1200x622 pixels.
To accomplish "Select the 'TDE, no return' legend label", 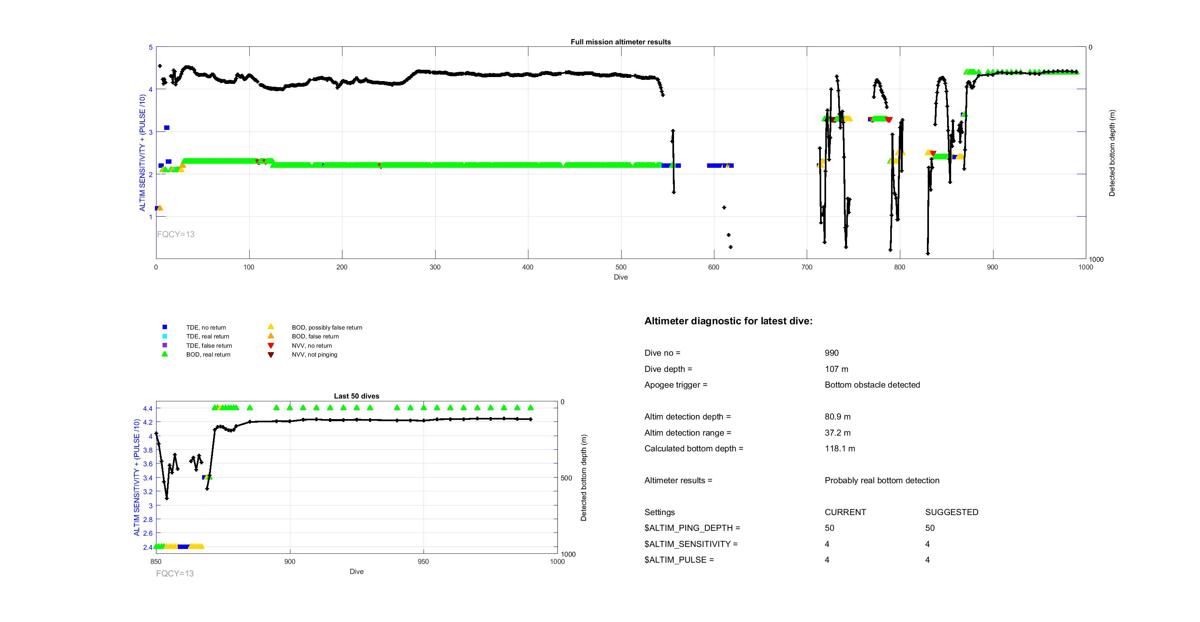I will point(208,327).
